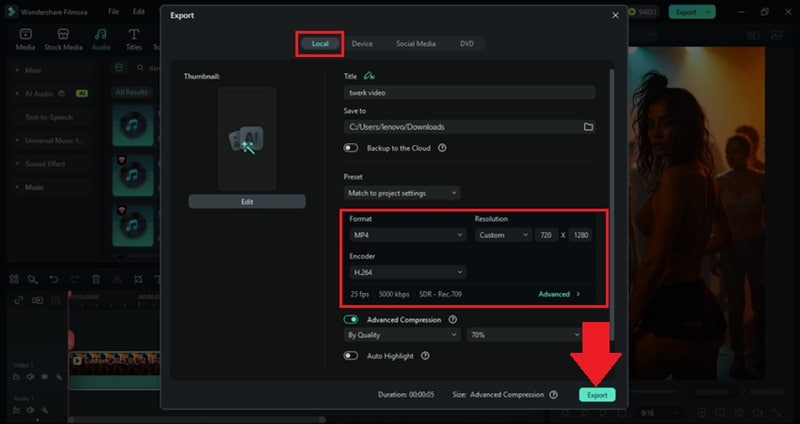Toggle Backup to the Cloud switch
The image size is (800, 424).
click(x=351, y=148)
